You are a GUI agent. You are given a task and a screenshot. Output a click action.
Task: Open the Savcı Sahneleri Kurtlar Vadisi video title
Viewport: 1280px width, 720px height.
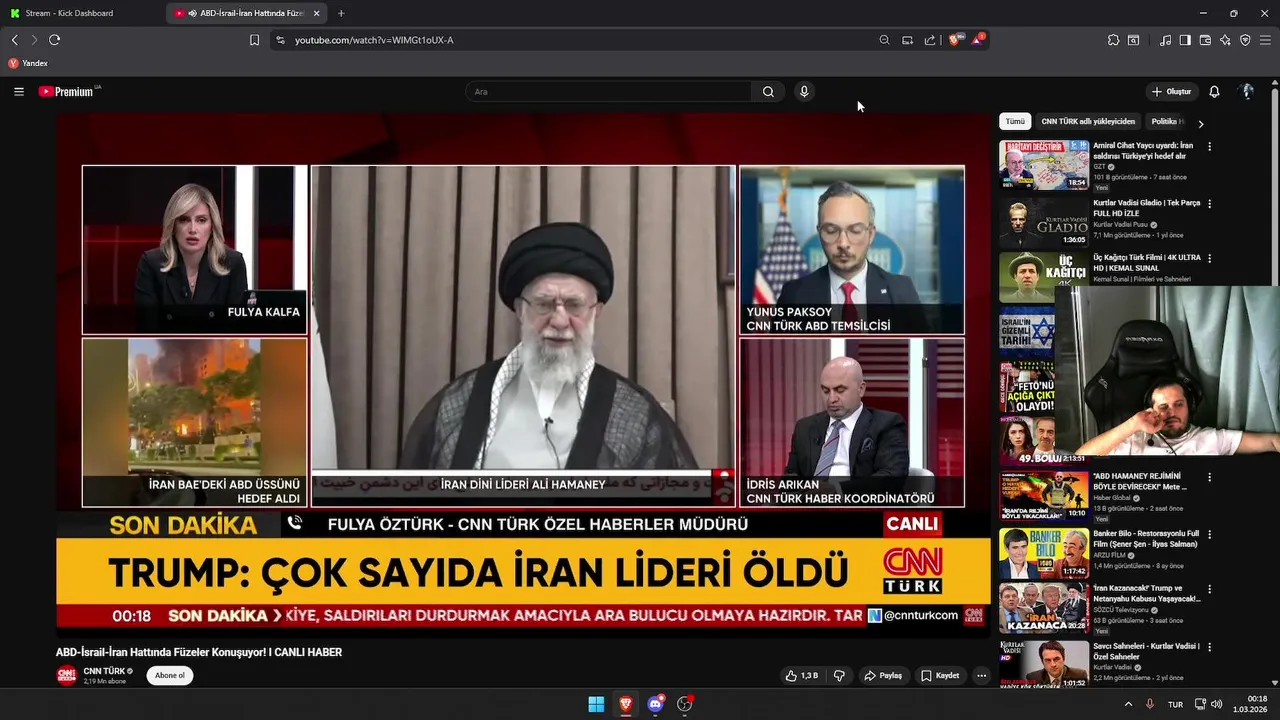(1146, 651)
